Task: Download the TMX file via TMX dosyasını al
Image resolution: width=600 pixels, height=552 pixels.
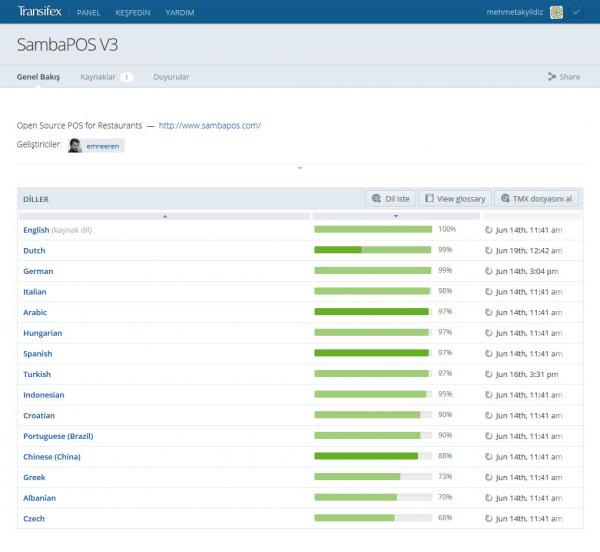Action: pos(536,199)
